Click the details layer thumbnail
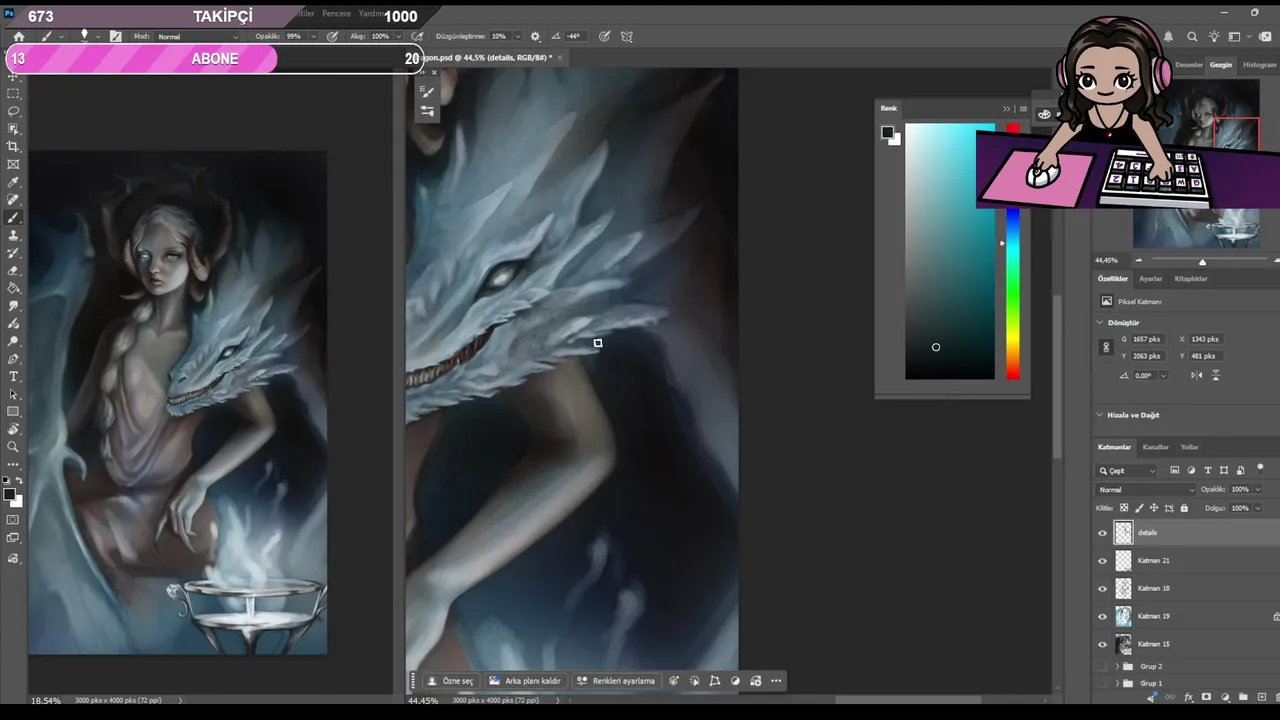This screenshot has width=1280, height=720. 1124,533
